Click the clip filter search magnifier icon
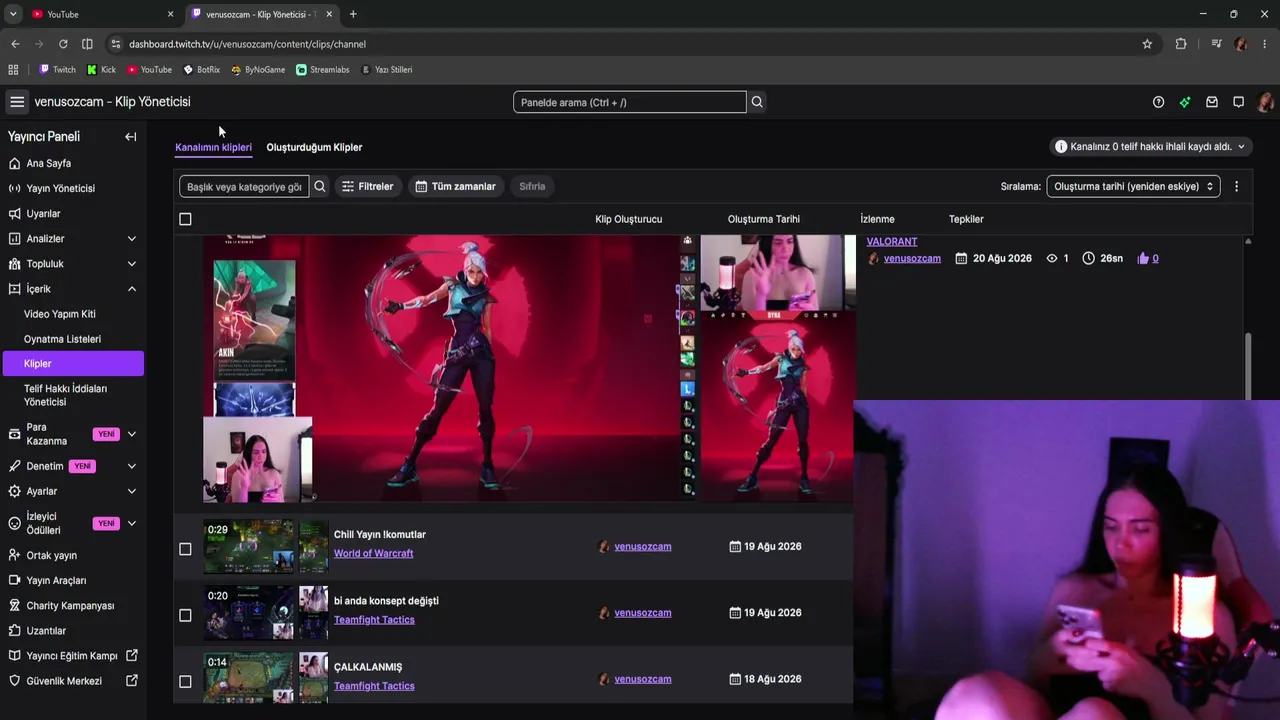 click(320, 186)
